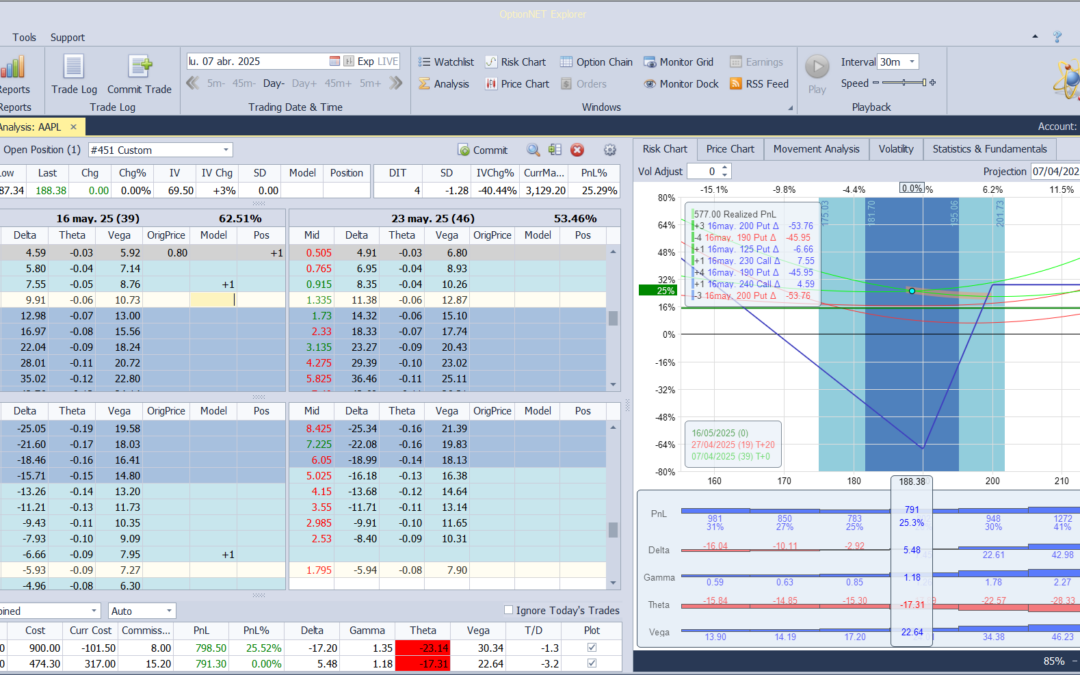
Task: Step forward one day with Day+
Action: (304, 83)
